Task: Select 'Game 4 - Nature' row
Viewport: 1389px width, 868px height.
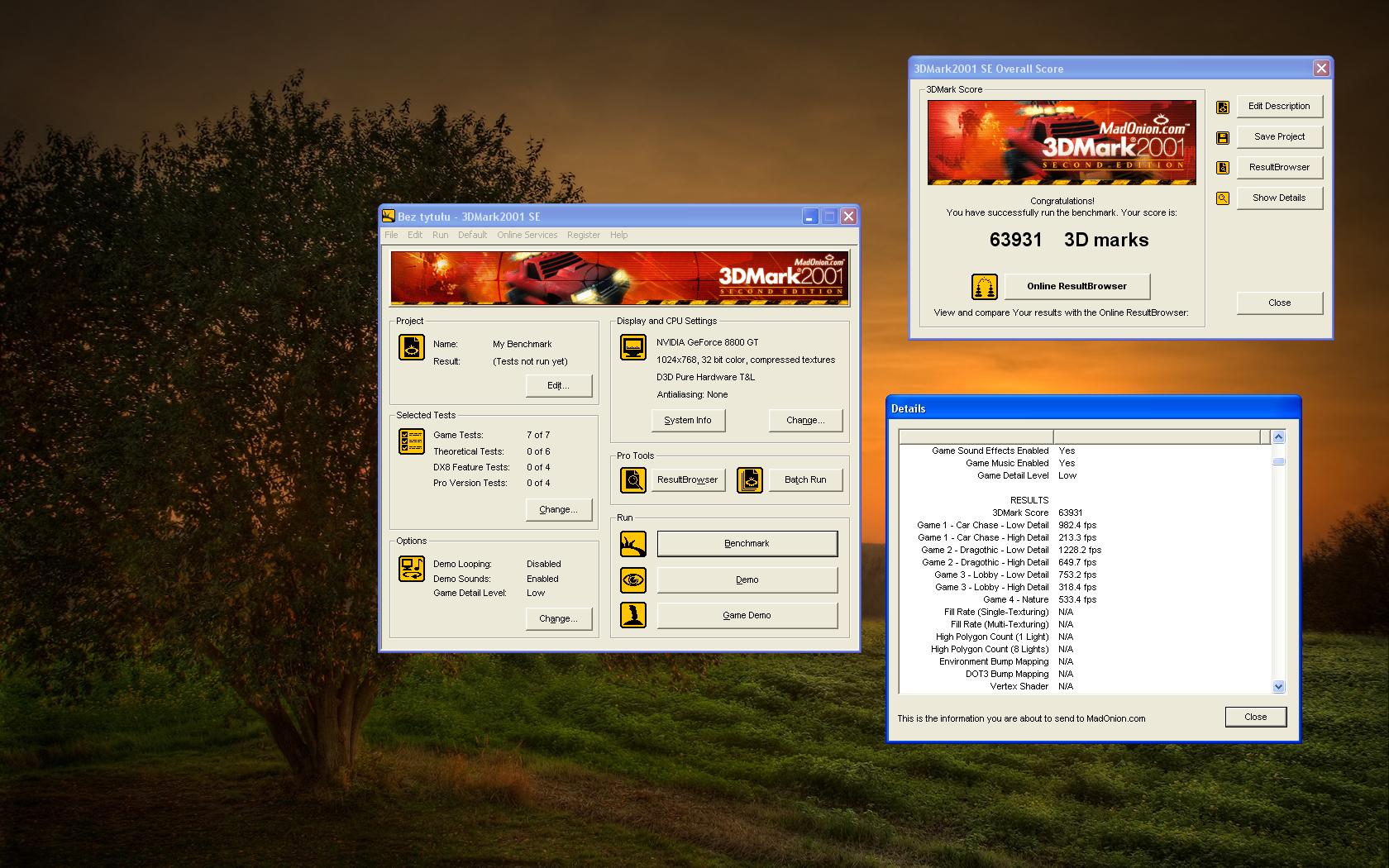Action: pos(1085,599)
